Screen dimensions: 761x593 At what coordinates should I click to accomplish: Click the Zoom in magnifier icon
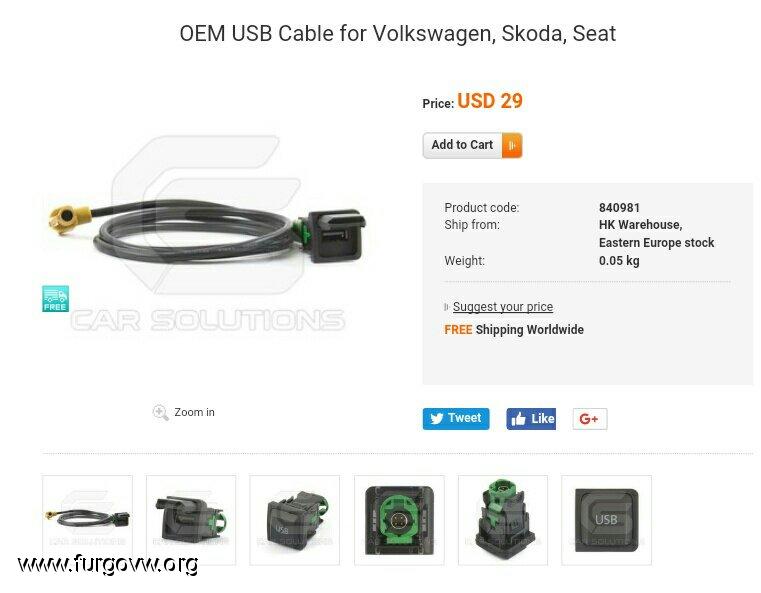tap(160, 412)
